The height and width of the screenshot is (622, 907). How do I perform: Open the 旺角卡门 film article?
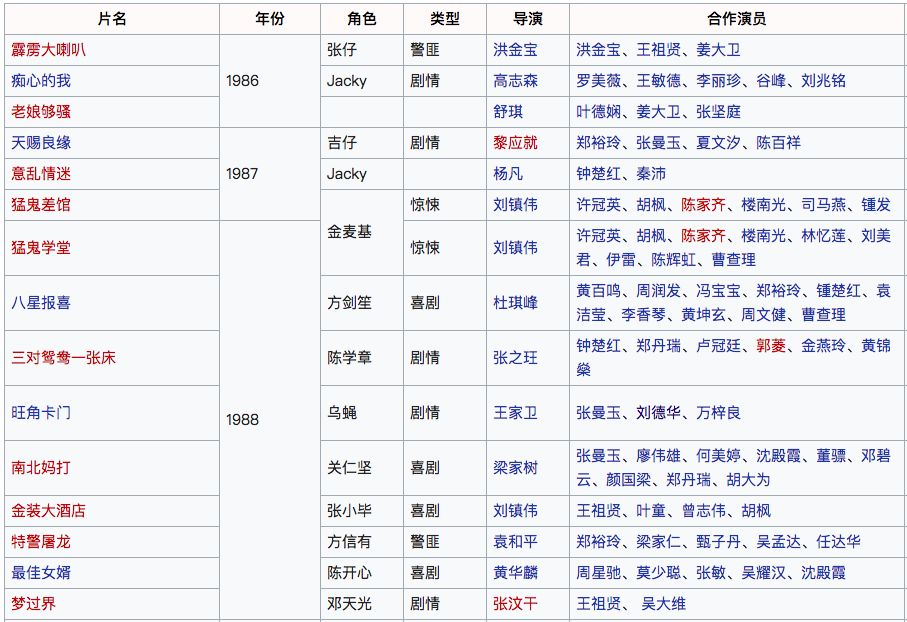[x=40, y=413]
